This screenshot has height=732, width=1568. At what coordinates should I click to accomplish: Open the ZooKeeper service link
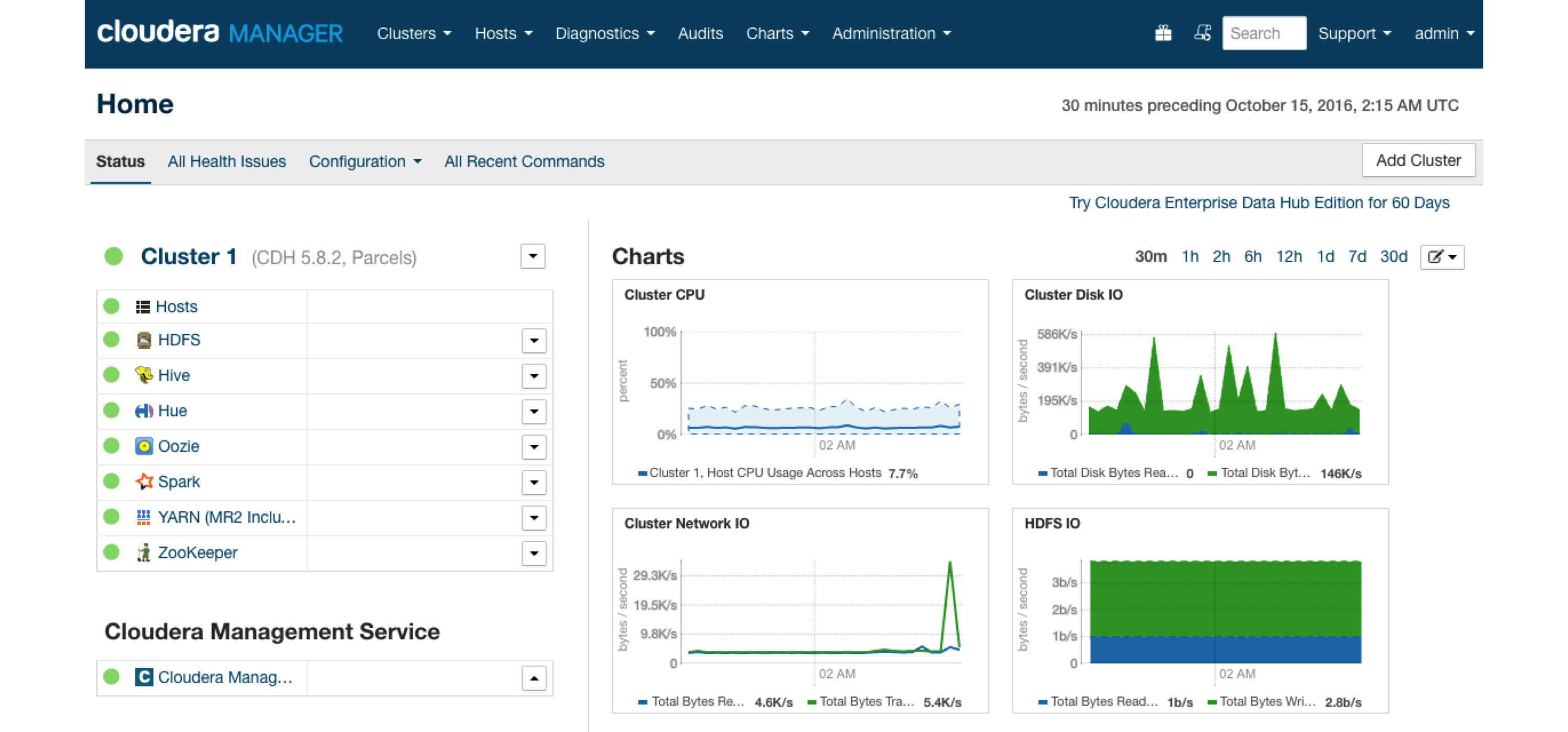coord(198,552)
